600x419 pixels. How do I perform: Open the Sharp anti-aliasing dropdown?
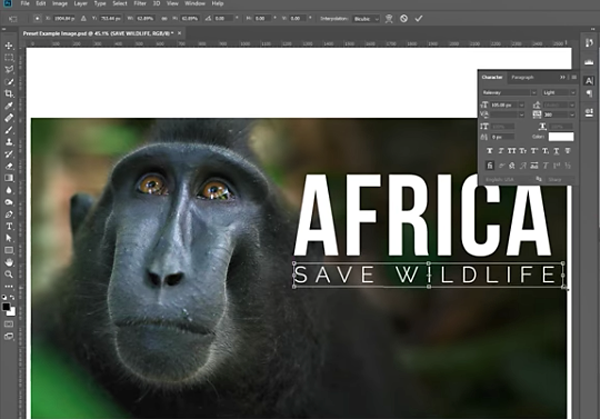pyautogui.click(x=560, y=179)
